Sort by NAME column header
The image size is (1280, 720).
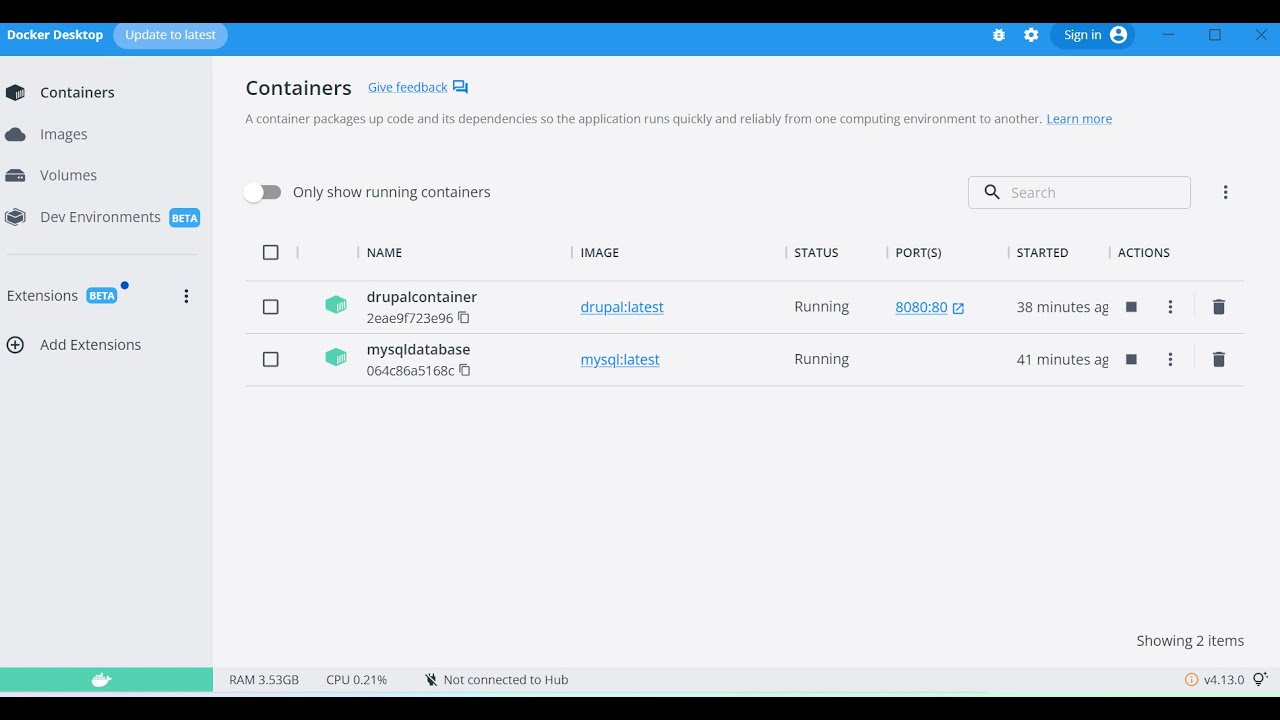(x=384, y=253)
